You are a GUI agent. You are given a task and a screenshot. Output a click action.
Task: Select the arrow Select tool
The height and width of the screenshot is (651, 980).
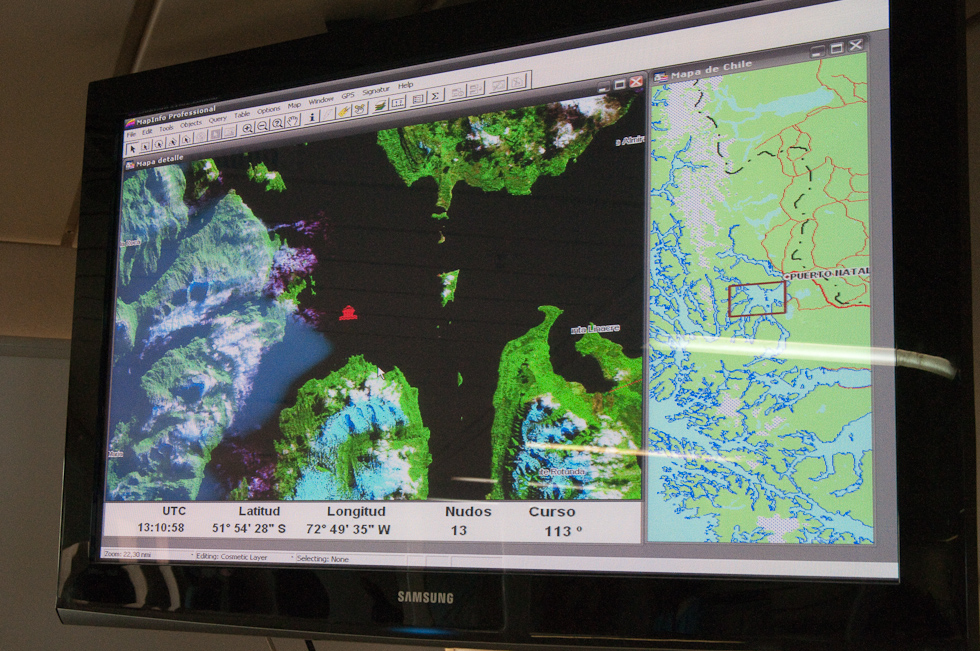(x=133, y=146)
